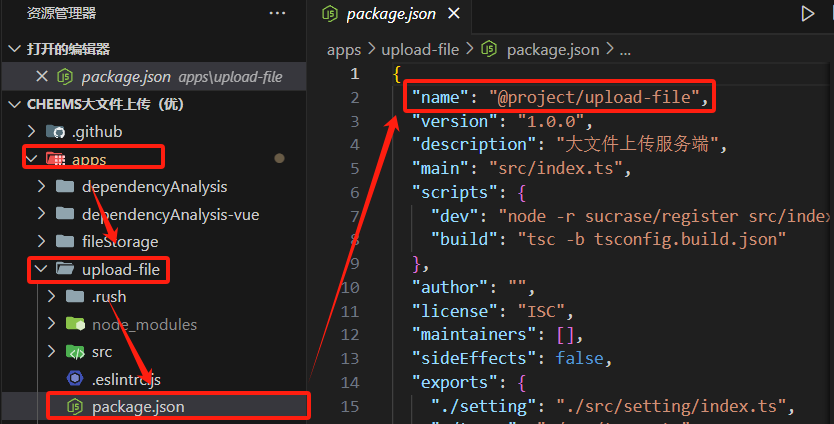Viewport: 834px width, 424px height.
Task: Close the package.json editor tab
Action: 454,13
